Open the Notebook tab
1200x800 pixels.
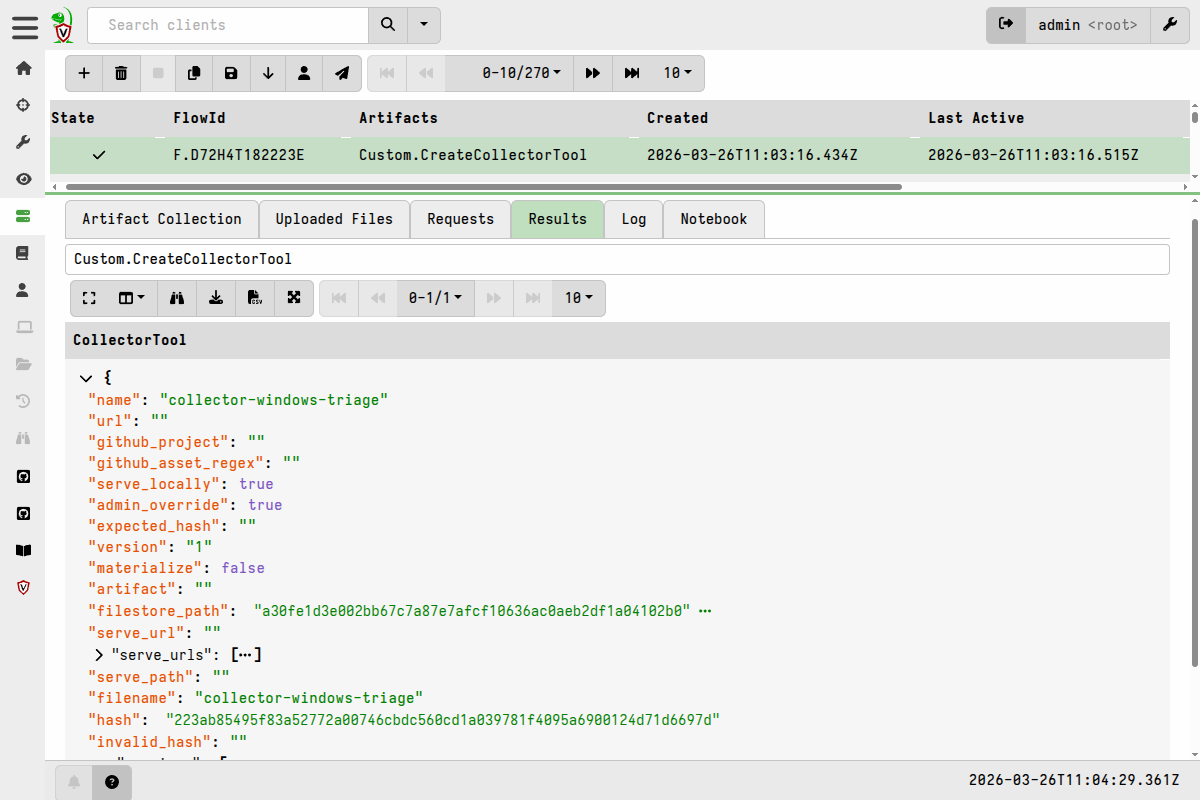coord(714,219)
